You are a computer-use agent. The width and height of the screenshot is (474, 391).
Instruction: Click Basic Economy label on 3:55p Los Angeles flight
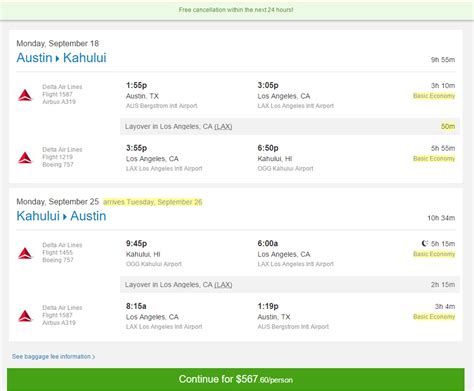(x=434, y=159)
